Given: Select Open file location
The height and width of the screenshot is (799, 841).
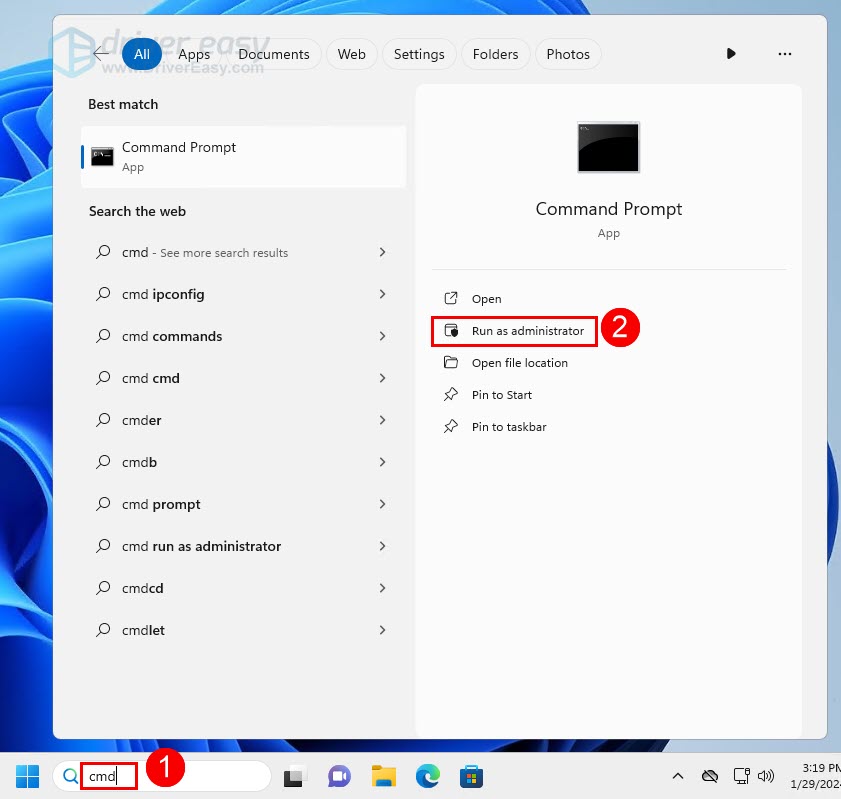Looking at the screenshot, I should 519,363.
